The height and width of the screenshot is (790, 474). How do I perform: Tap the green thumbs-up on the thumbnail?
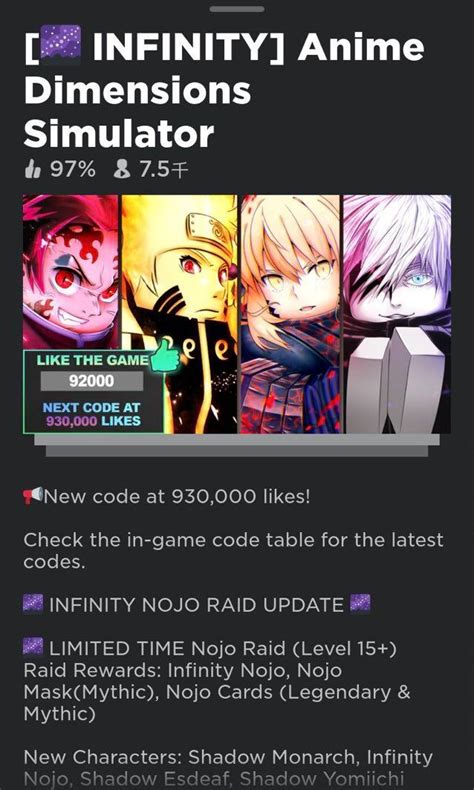(166, 356)
